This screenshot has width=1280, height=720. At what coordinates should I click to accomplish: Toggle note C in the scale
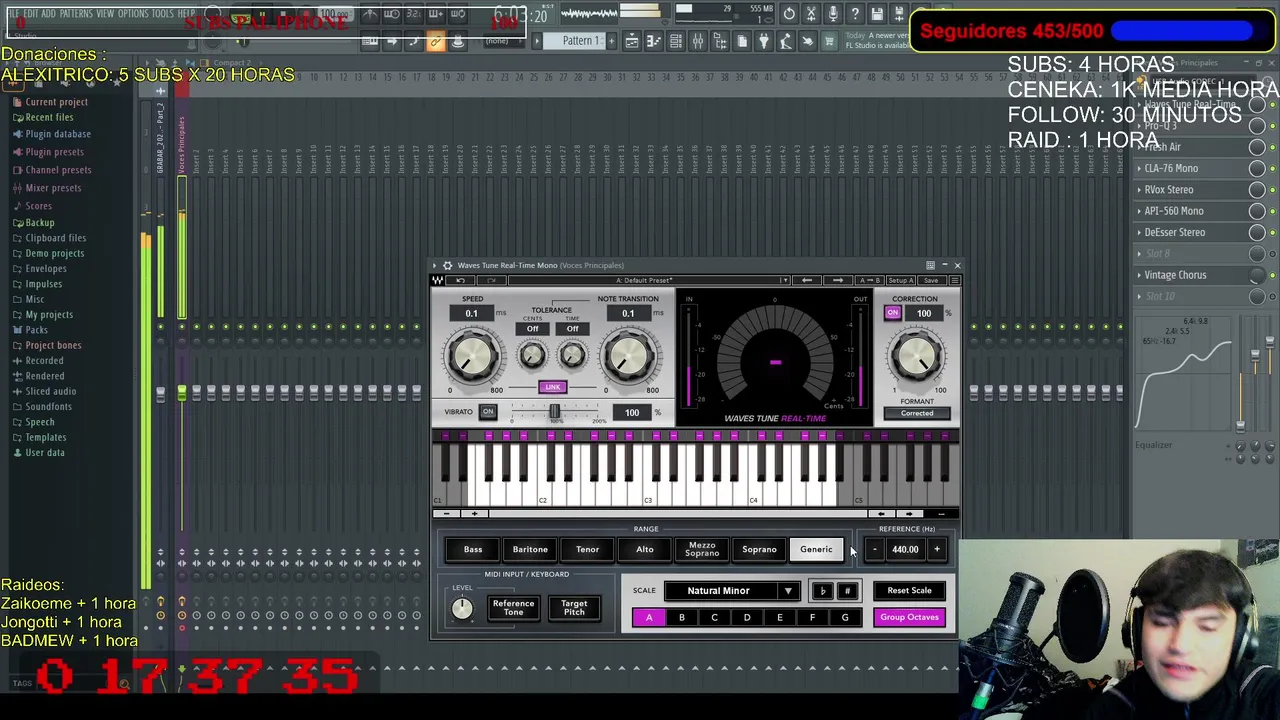(714, 618)
